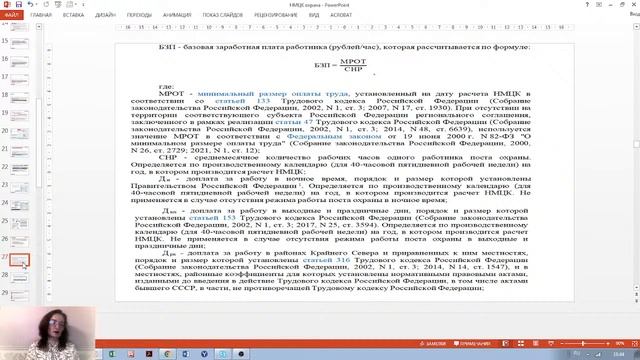Toggle the Notes (Заметки) pane button
Viewport: 640px width, 360px height.
(x=433, y=344)
